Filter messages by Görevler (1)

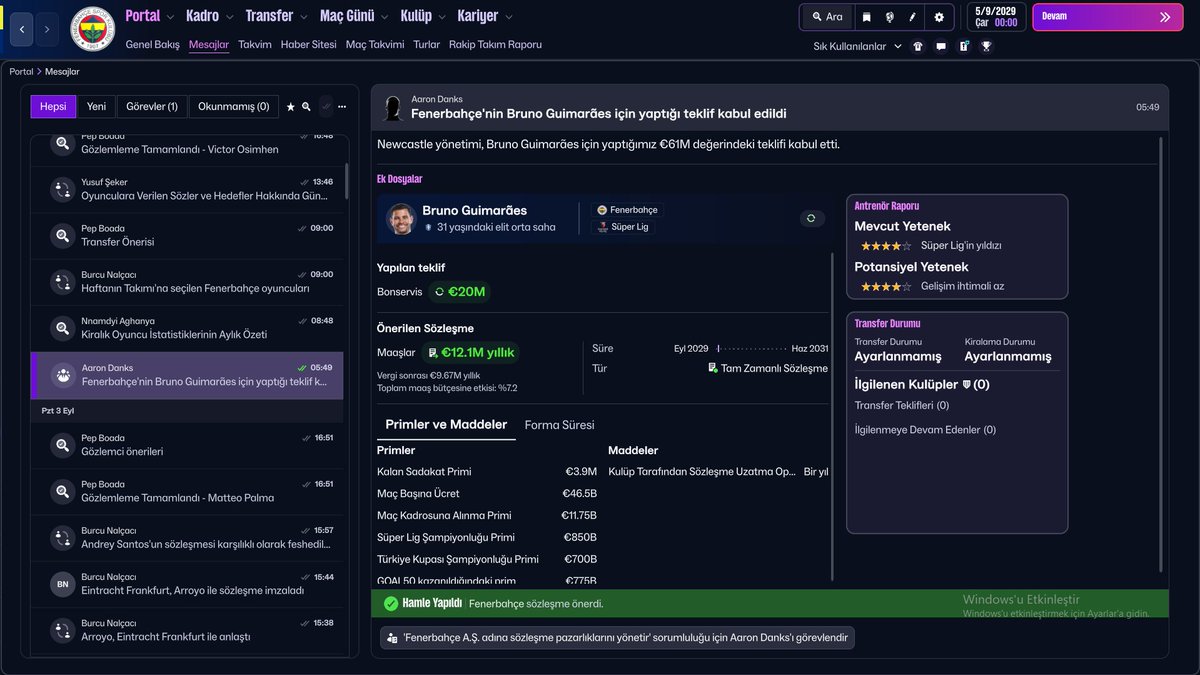tap(152, 107)
